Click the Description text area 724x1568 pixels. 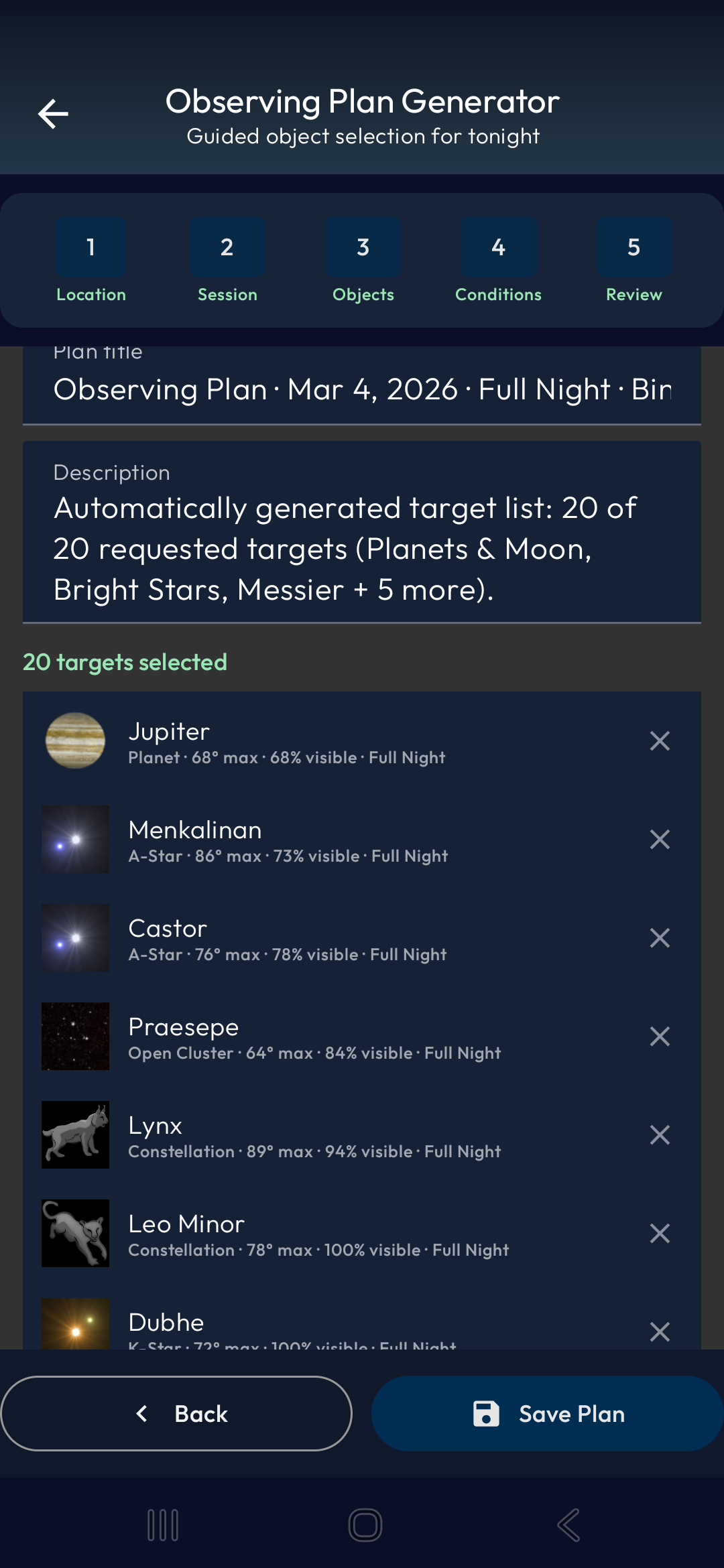[x=362, y=548]
